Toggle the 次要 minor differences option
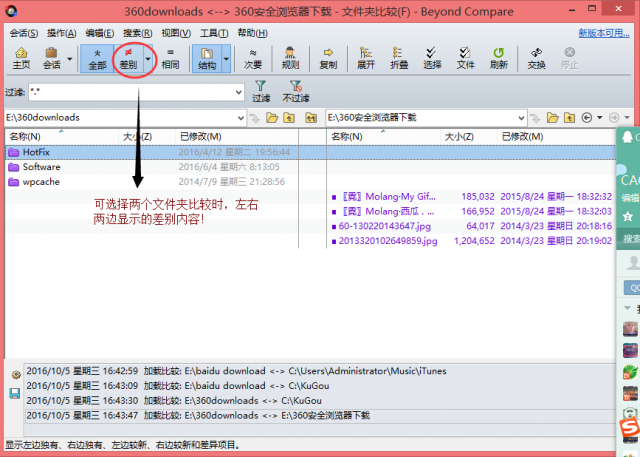This screenshot has height=457, width=640. click(x=253, y=58)
